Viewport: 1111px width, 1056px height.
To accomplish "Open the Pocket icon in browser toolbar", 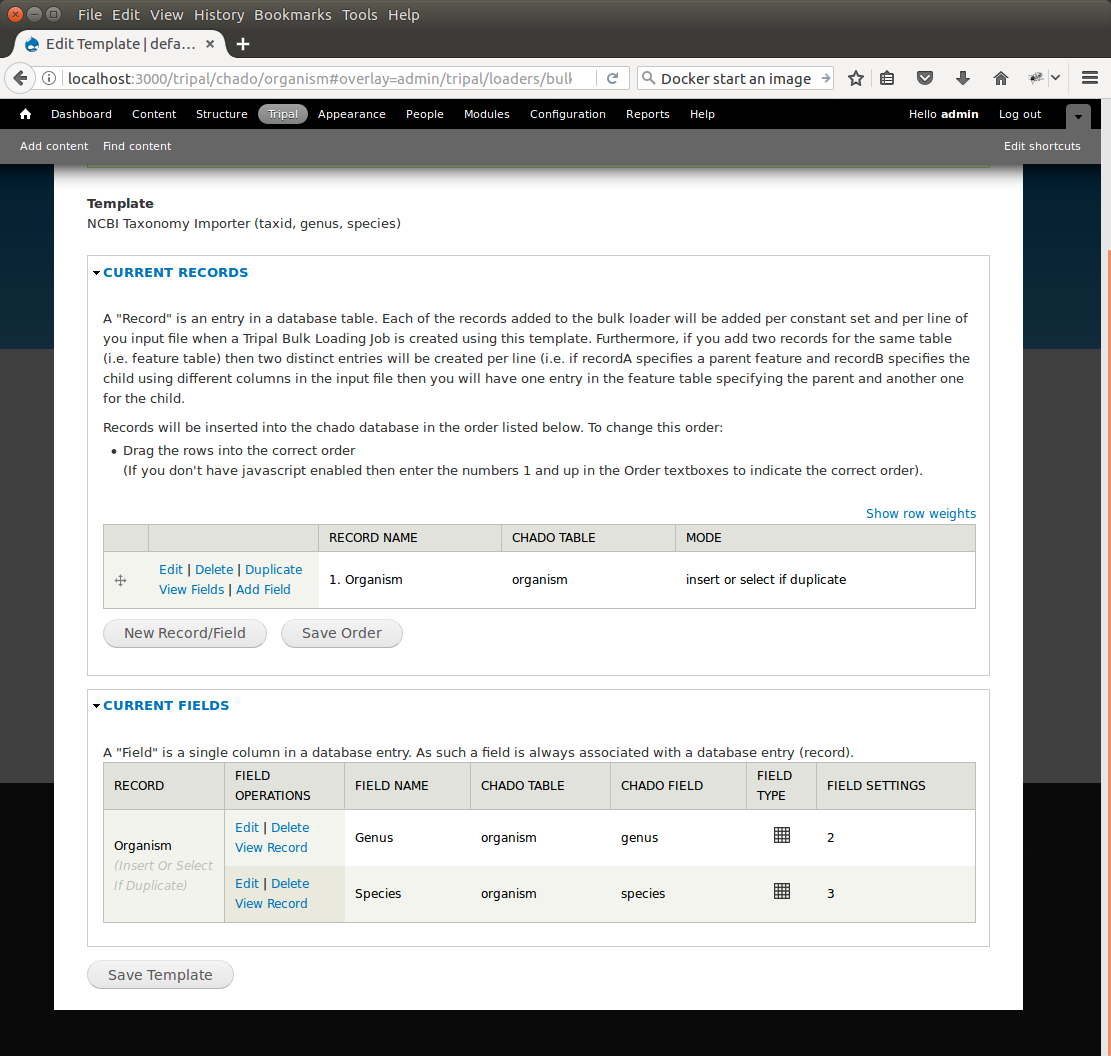I will (x=925, y=78).
